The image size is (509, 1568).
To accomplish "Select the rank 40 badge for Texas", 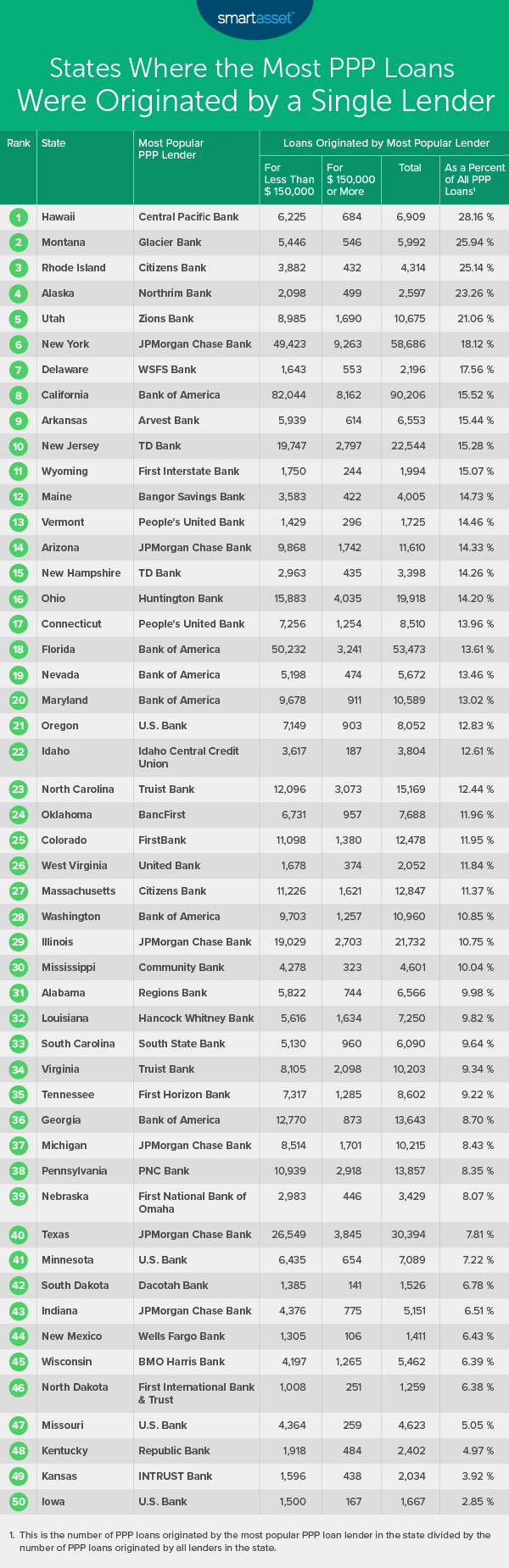I will tap(18, 1235).
